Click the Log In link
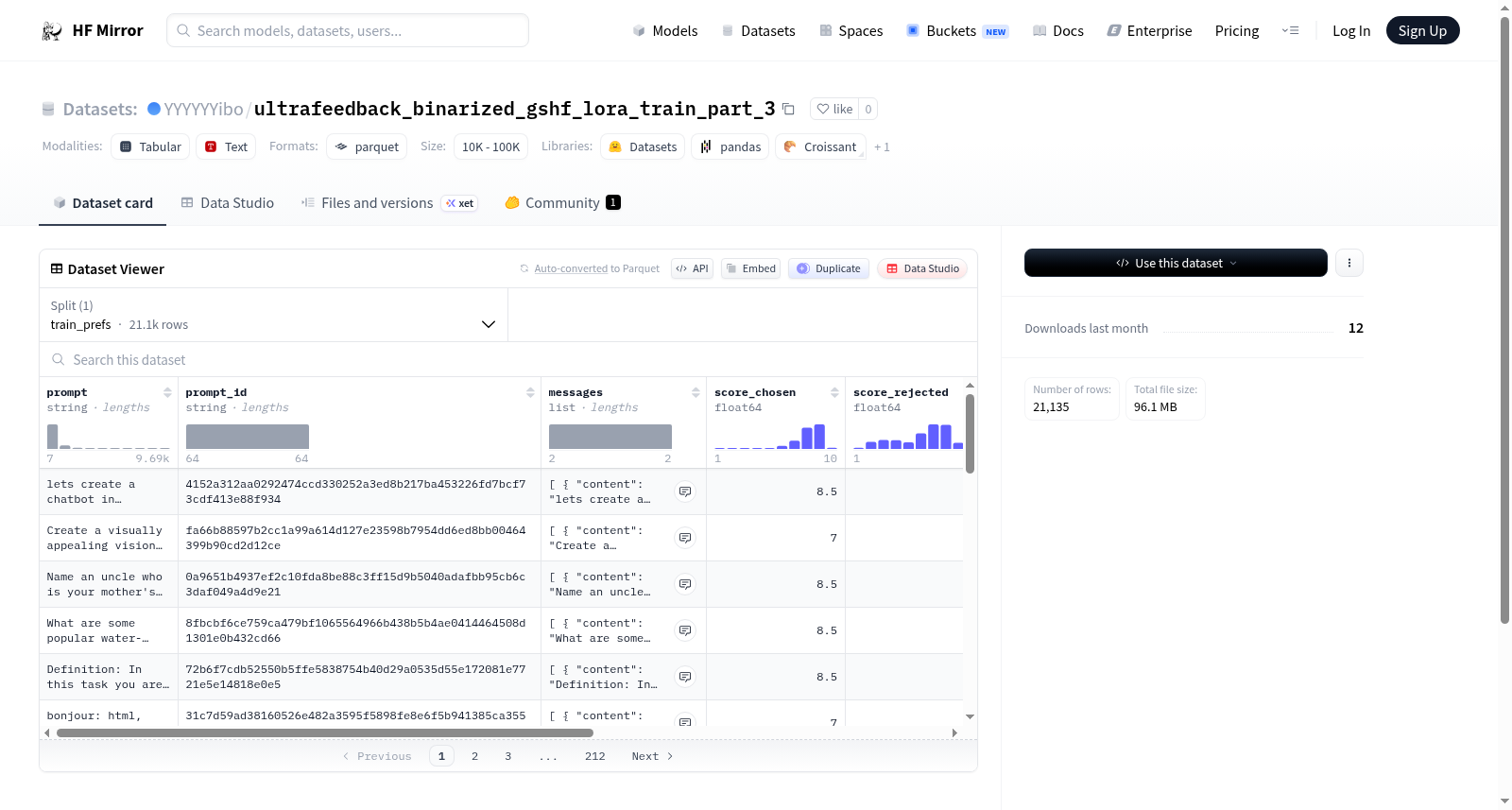 tap(1351, 31)
